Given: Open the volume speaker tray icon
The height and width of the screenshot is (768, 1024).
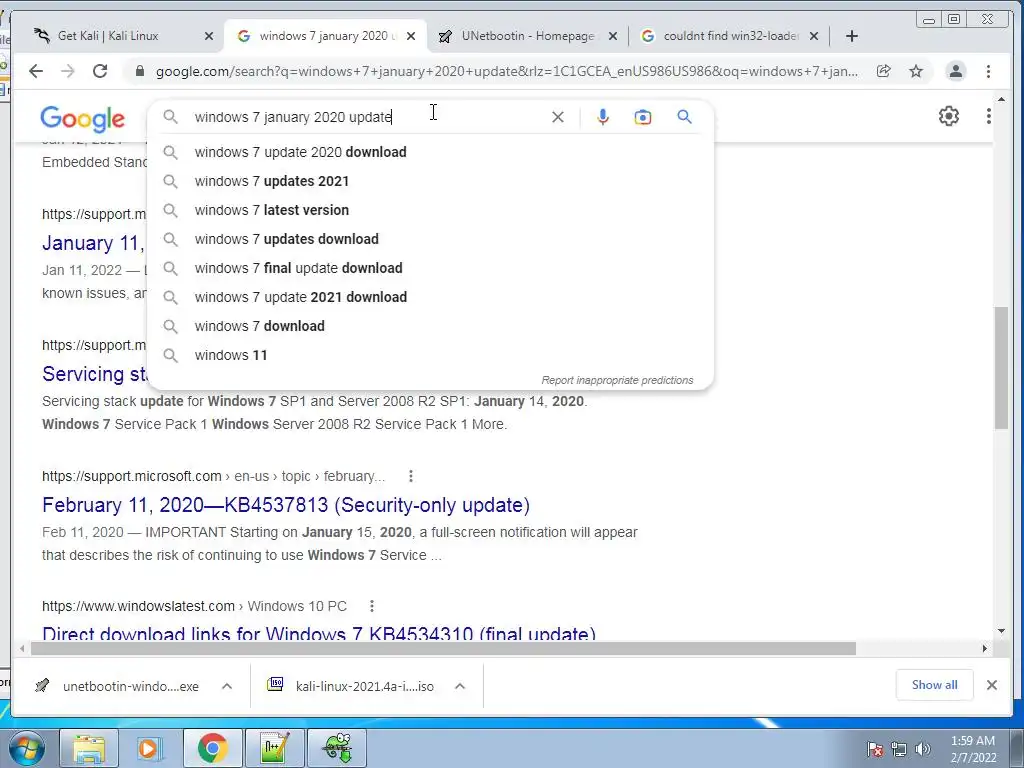Looking at the screenshot, I should 922,749.
